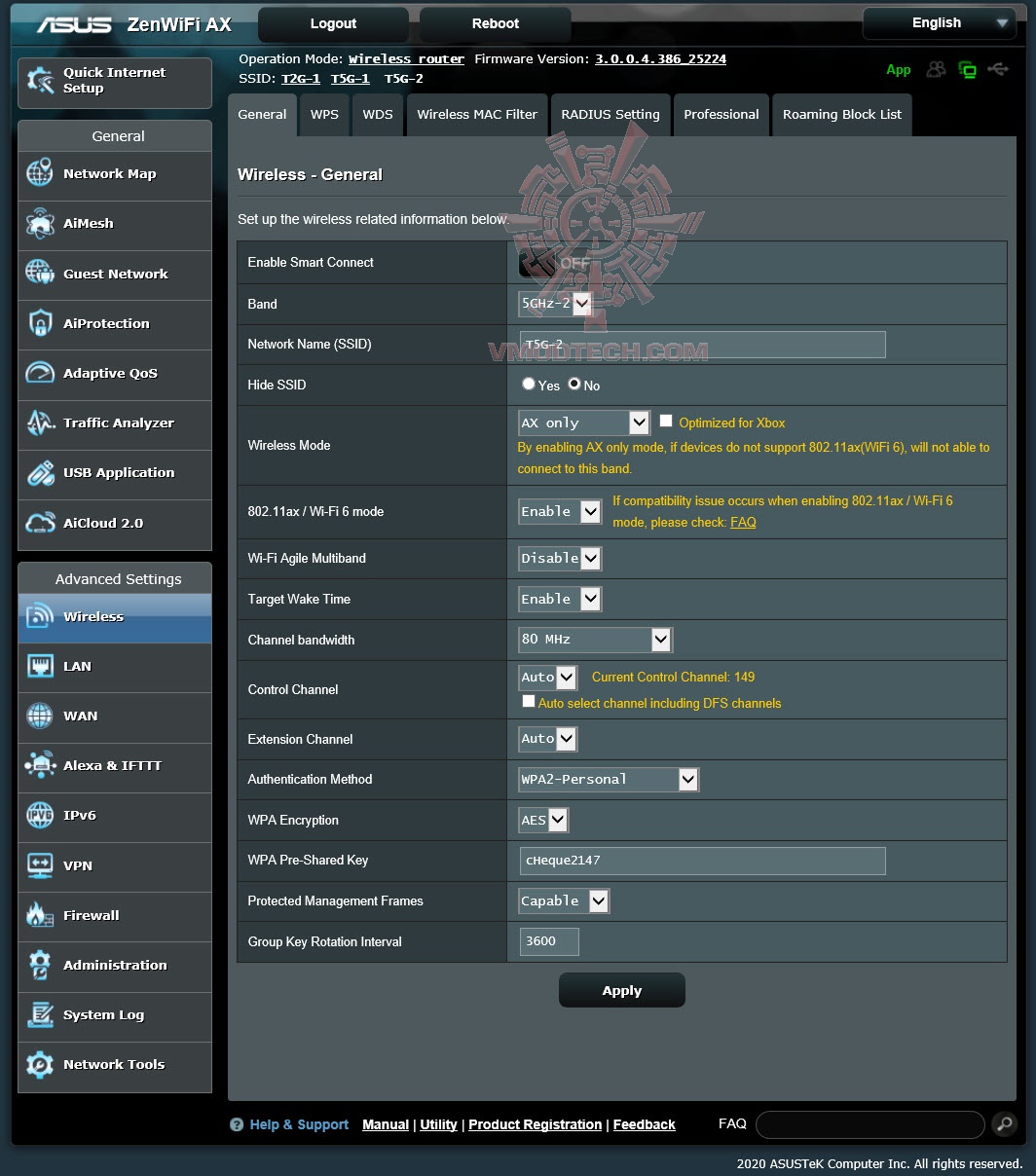Open RADIUS Setting tab

pos(610,115)
